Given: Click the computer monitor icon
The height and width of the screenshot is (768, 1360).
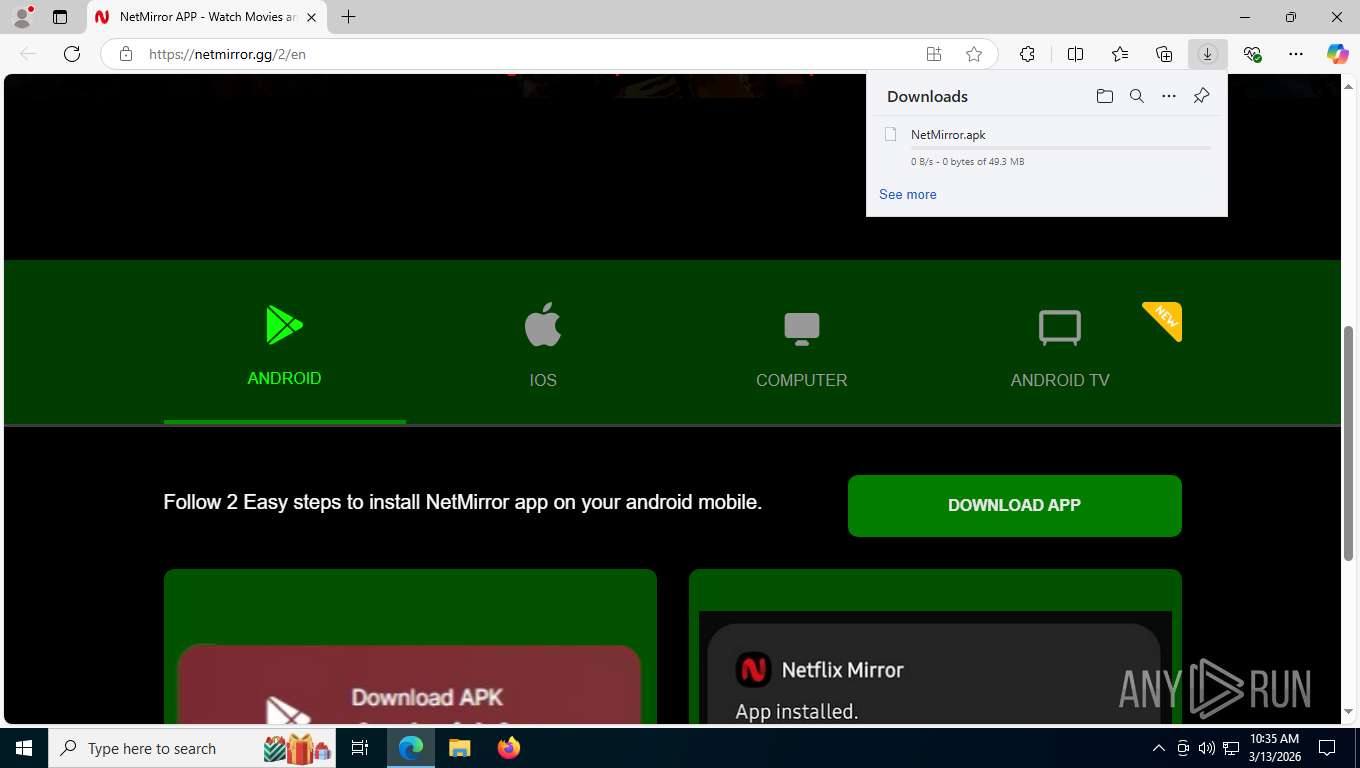Looking at the screenshot, I should click(801, 329).
